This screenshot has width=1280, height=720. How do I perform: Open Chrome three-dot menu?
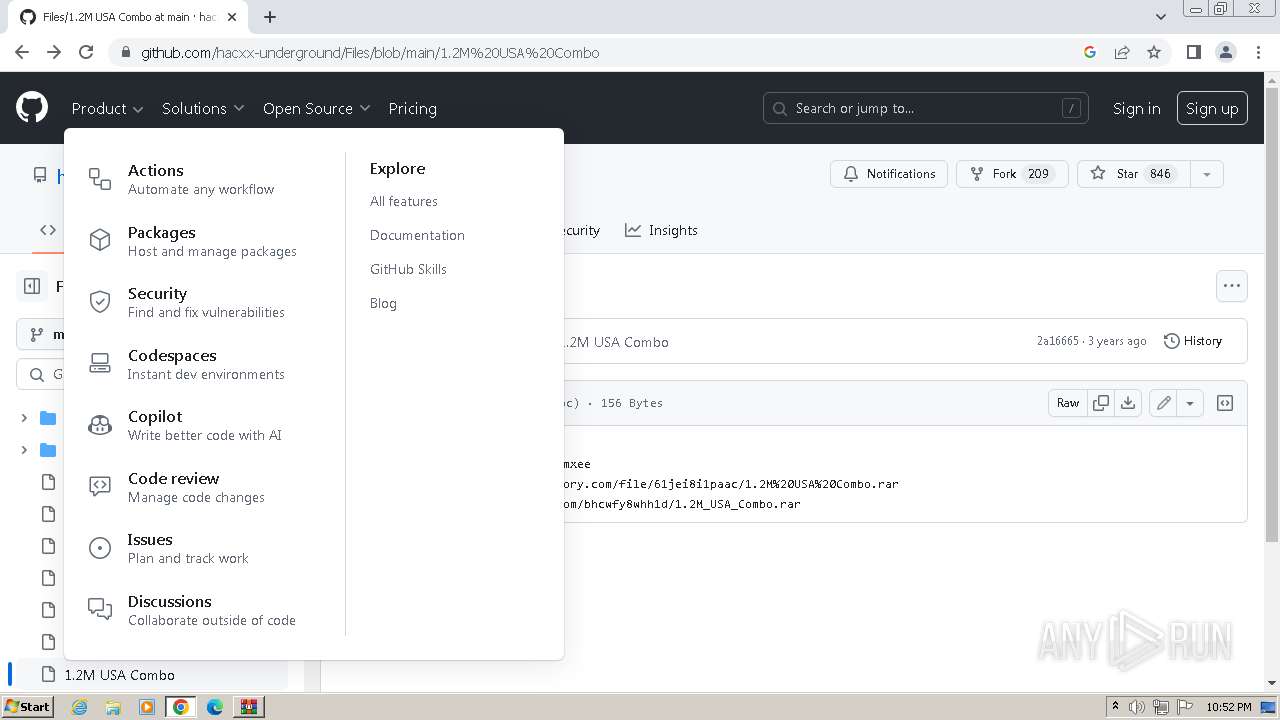(x=1258, y=52)
